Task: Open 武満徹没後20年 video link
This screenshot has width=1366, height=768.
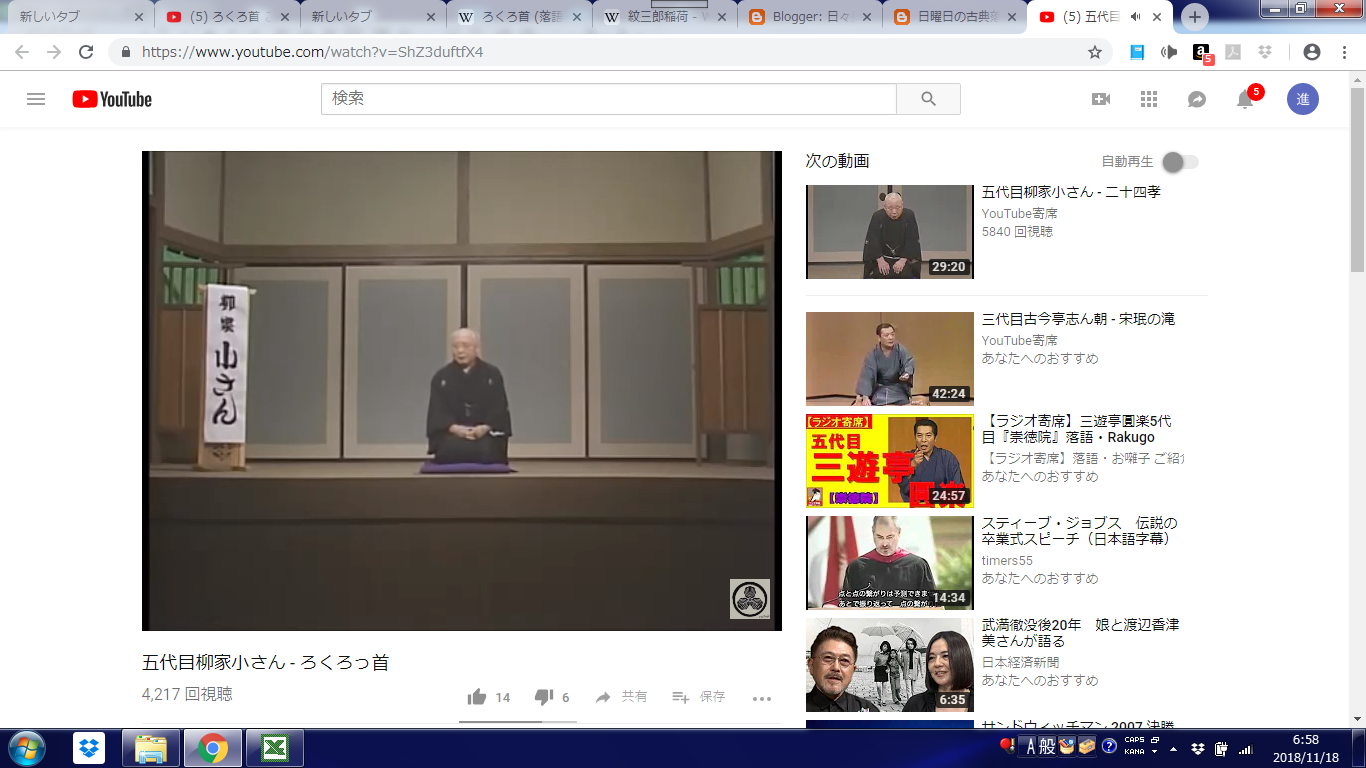Action: tap(1080, 633)
